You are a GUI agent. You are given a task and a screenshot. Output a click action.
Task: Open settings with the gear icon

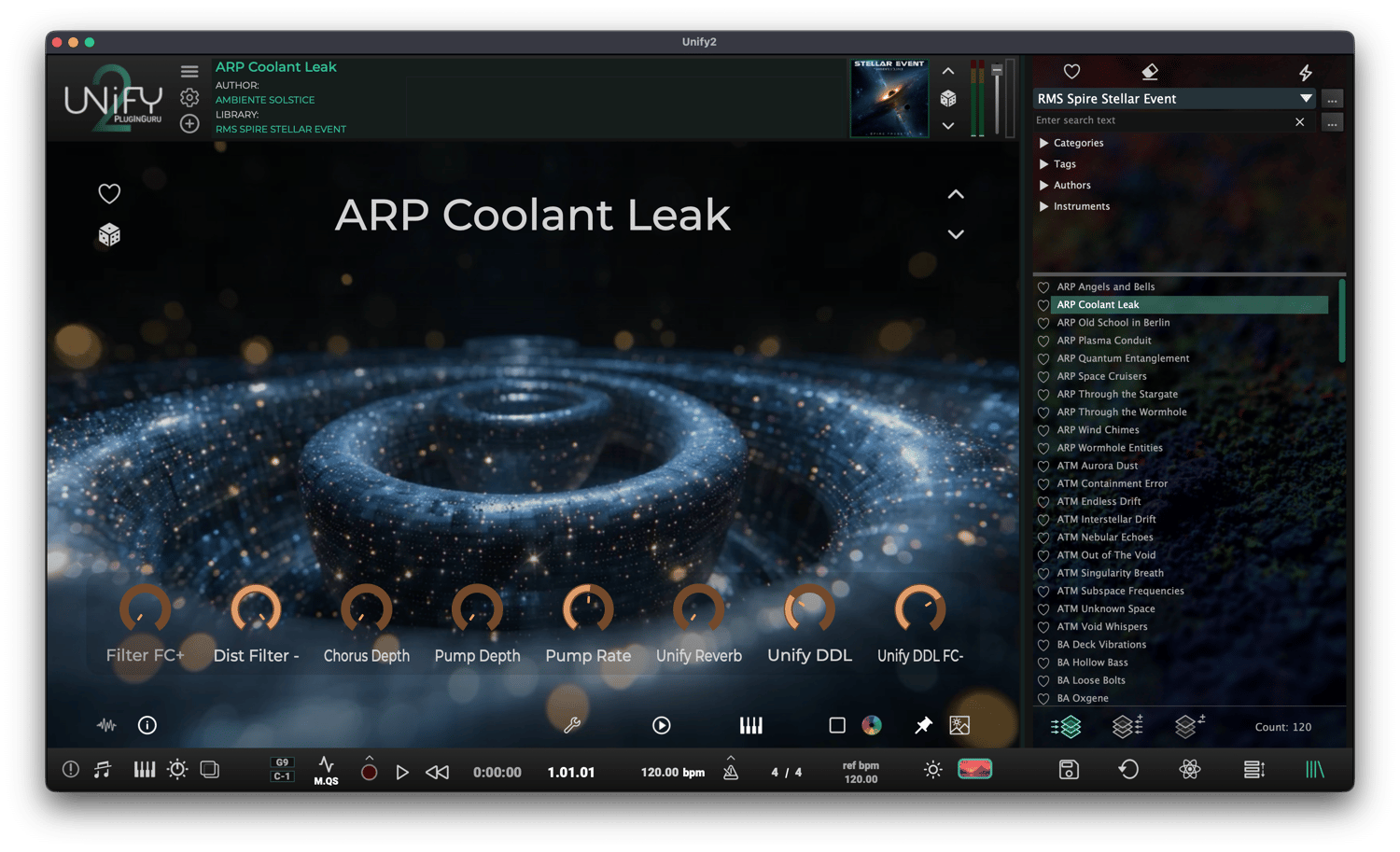pyautogui.click(x=189, y=98)
